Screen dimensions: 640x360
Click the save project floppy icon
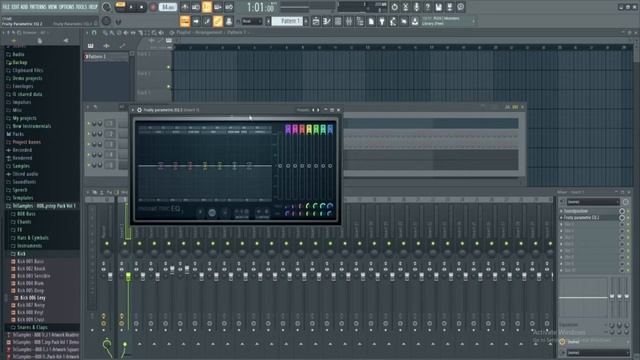[x=438, y=7]
